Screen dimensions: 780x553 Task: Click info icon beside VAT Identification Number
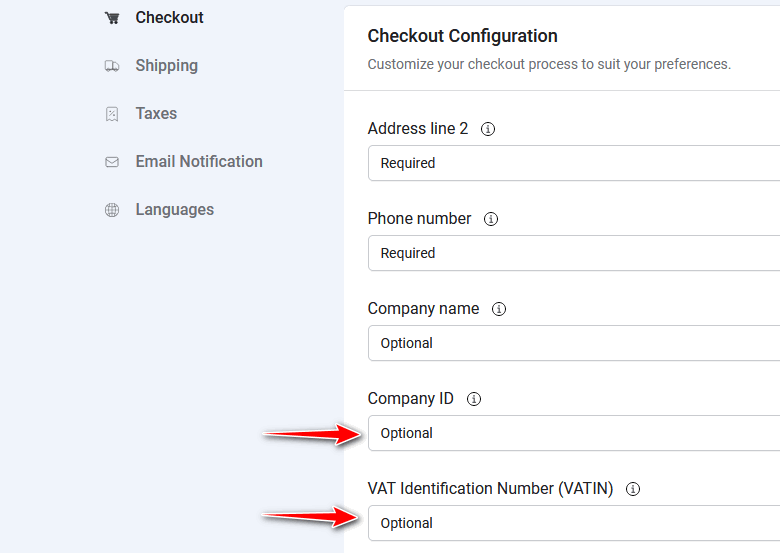pyautogui.click(x=633, y=489)
